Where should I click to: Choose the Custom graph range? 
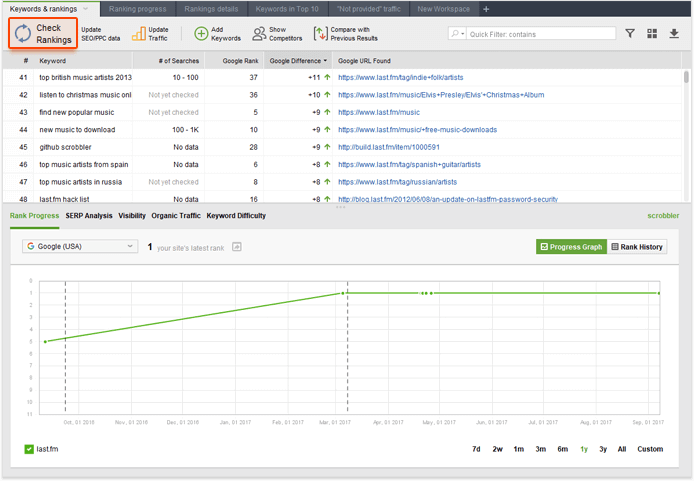pyautogui.click(x=650, y=449)
